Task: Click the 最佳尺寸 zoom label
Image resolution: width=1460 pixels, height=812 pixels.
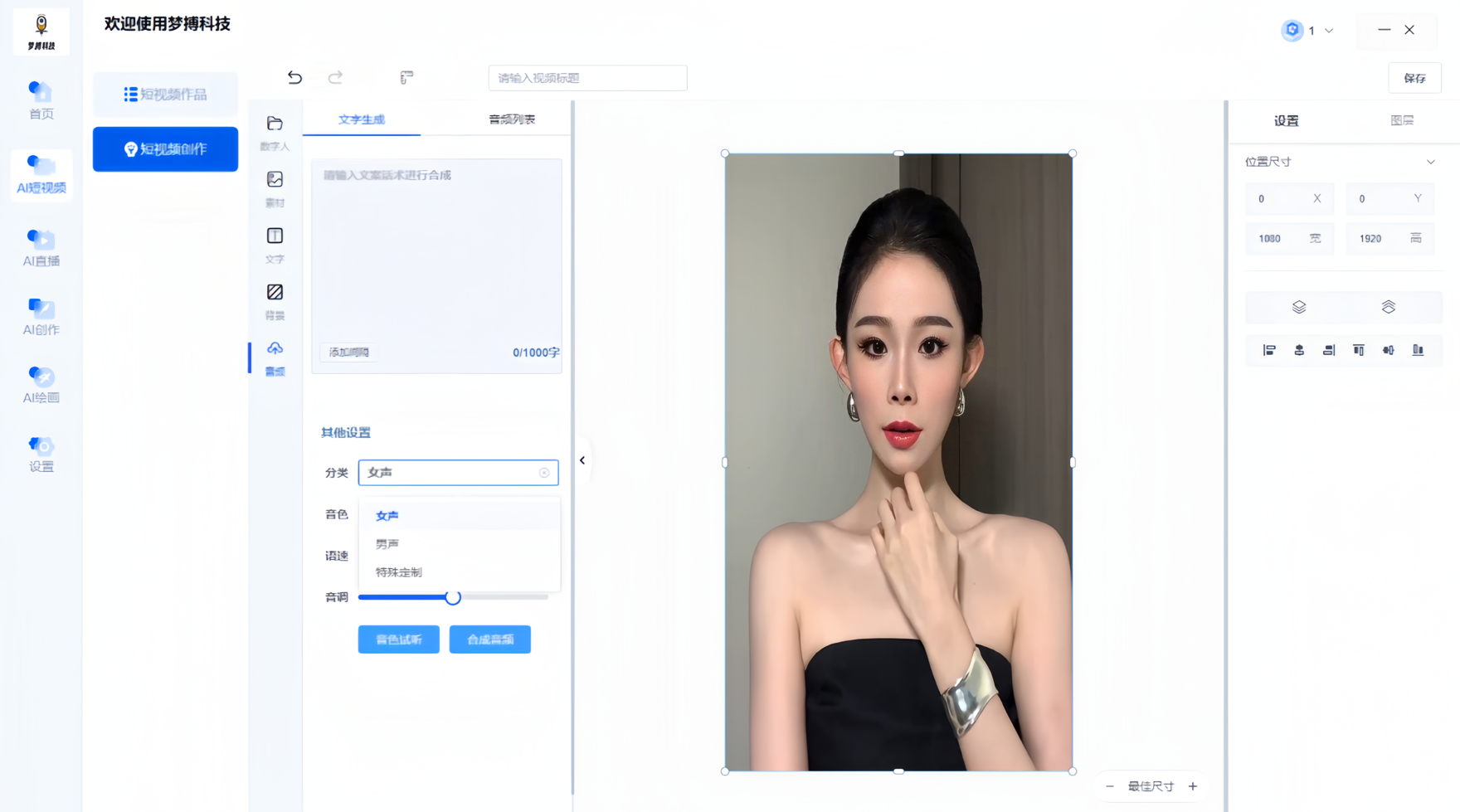Action: coord(1151,786)
